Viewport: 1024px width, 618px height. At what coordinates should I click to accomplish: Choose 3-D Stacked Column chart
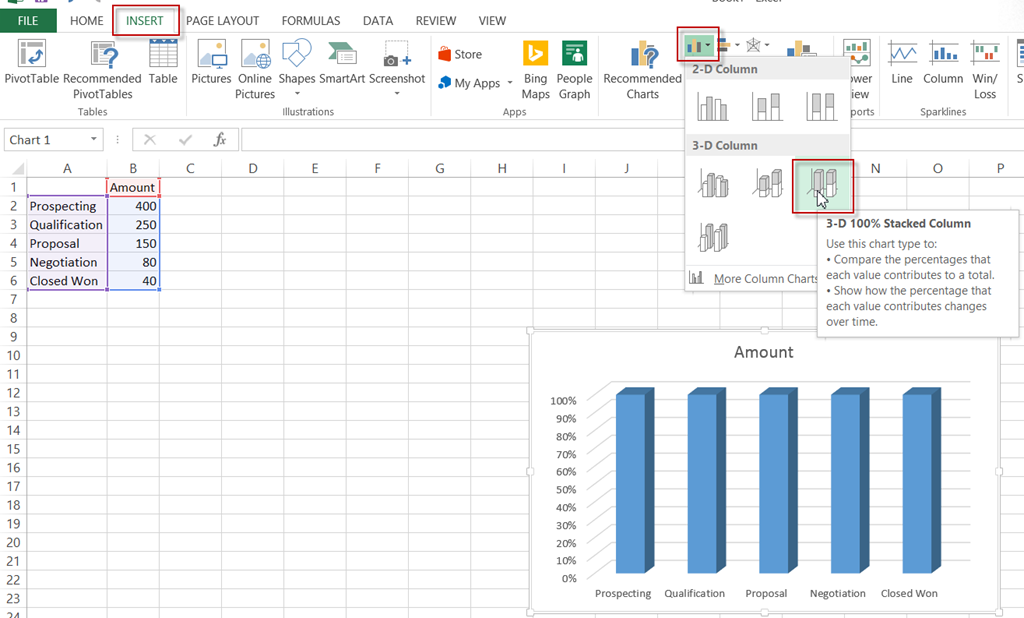coord(767,184)
